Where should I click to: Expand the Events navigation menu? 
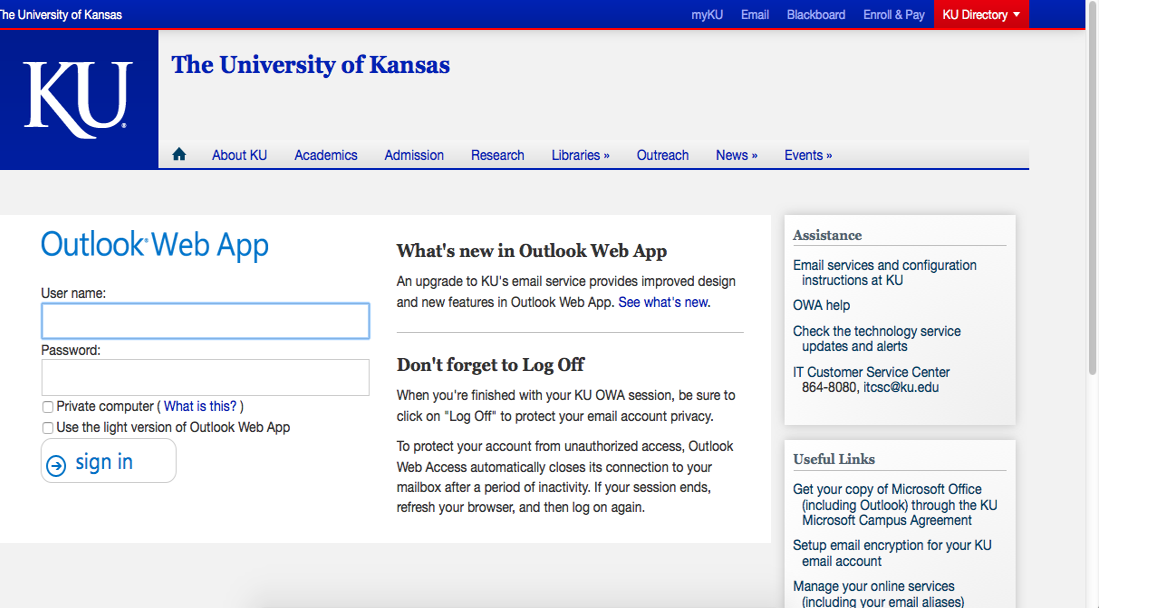click(x=808, y=155)
